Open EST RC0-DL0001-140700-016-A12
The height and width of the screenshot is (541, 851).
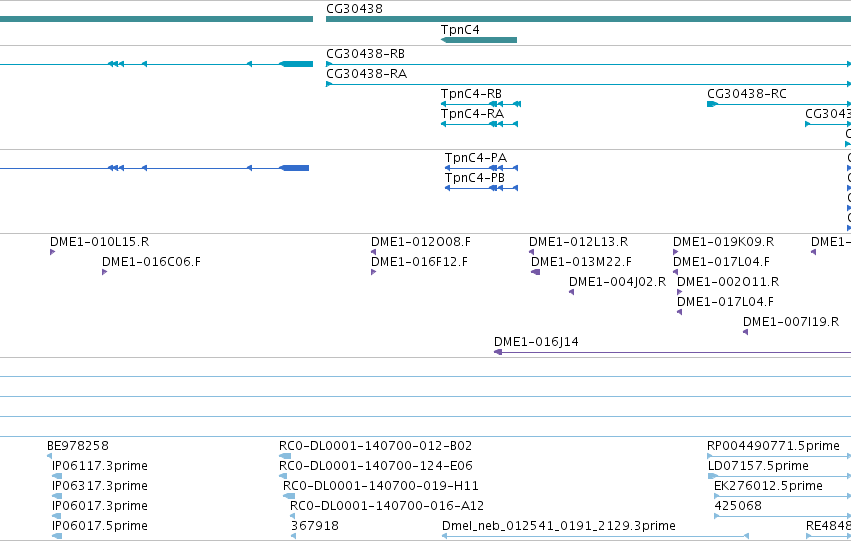(387, 506)
